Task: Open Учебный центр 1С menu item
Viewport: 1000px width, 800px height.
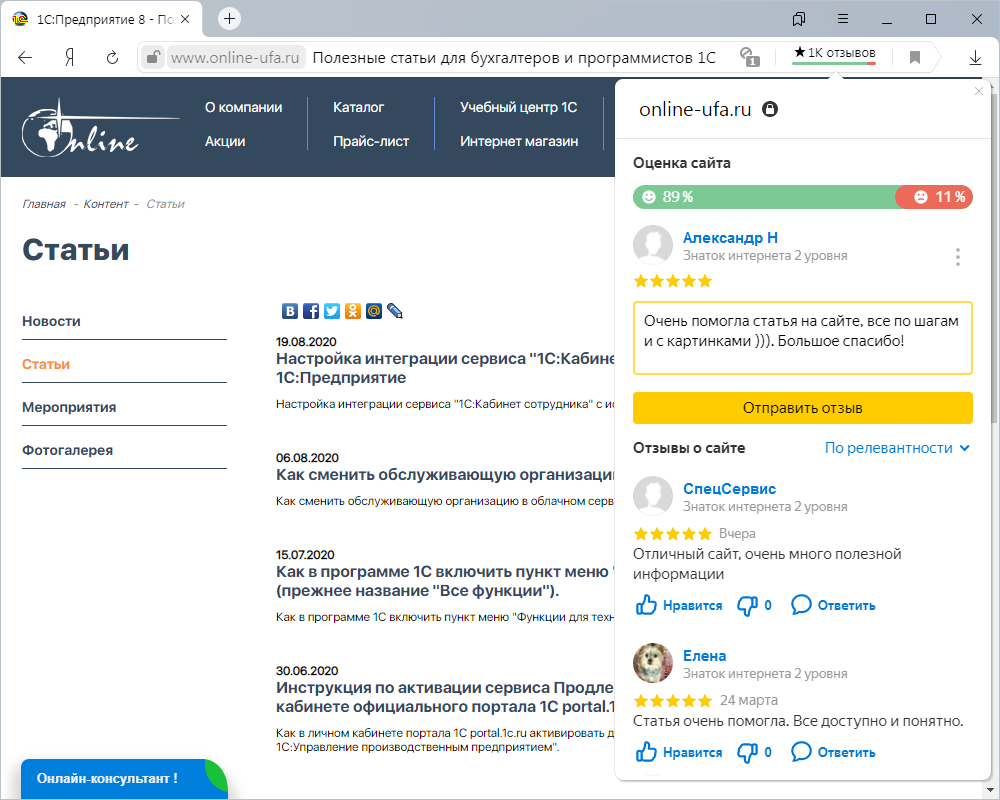Action: (x=518, y=107)
